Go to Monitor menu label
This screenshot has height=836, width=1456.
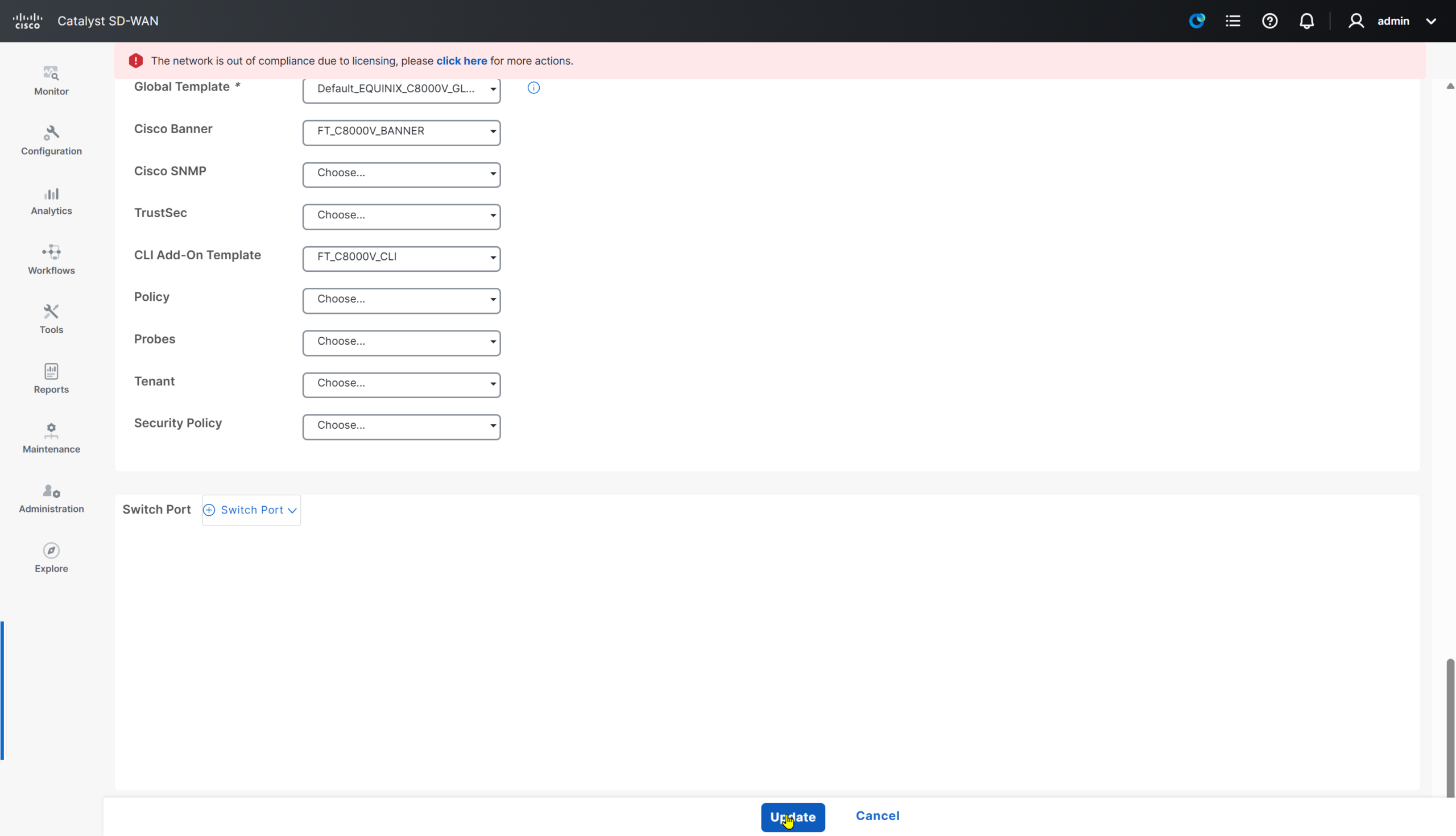[x=51, y=92]
